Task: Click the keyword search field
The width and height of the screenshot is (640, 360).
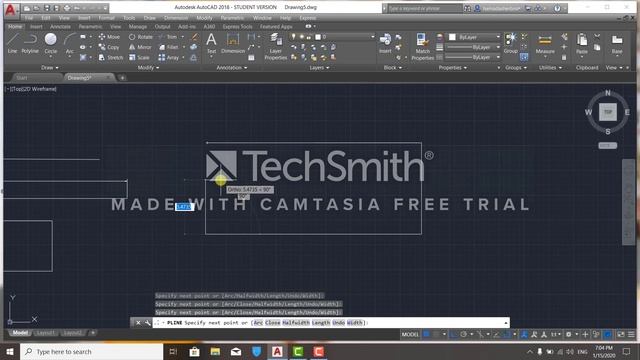Action: [425, 8]
